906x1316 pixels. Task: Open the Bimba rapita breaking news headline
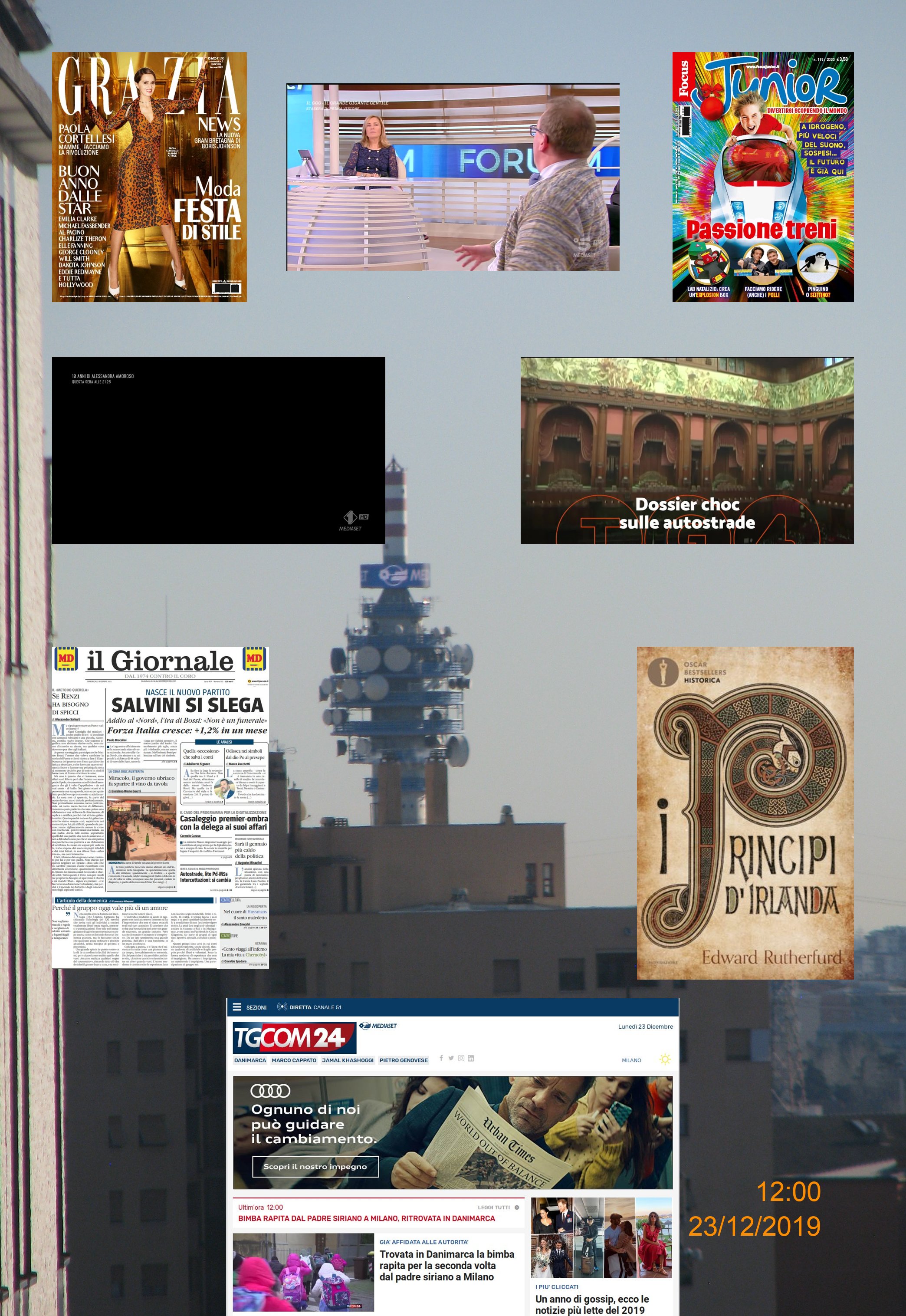(x=366, y=1218)
